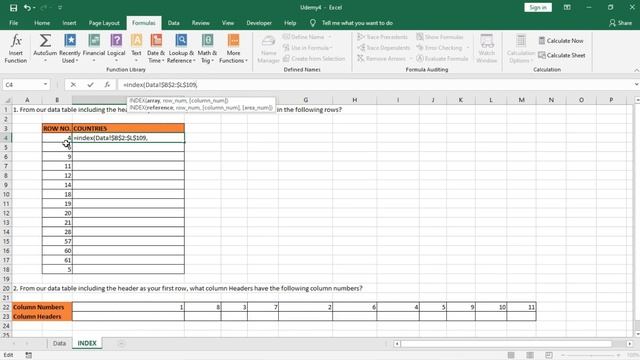640x360 pixels.
Task: Switch to the Developer tab
Action: [x=259, y=23]
